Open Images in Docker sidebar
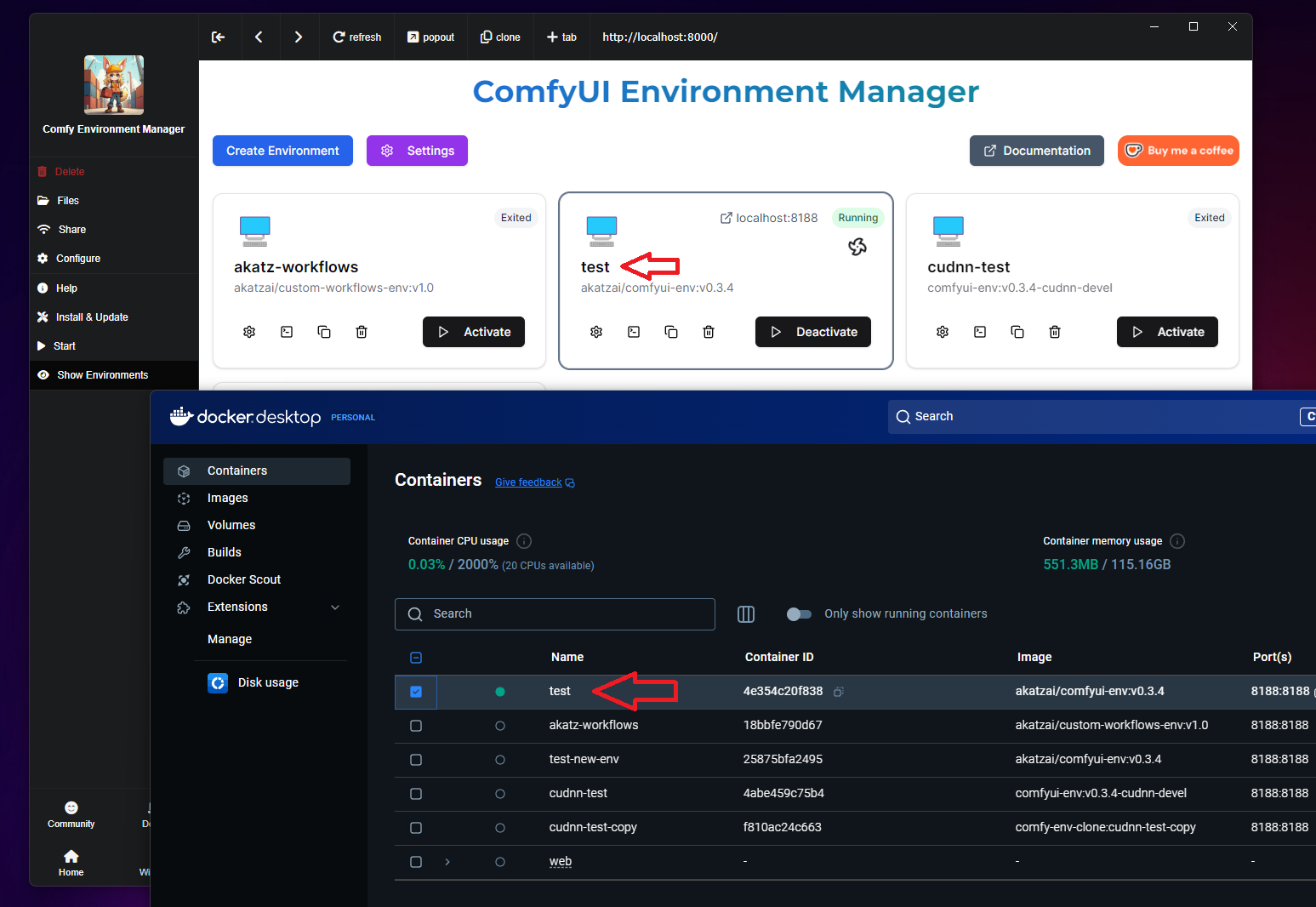 point(257,499)
